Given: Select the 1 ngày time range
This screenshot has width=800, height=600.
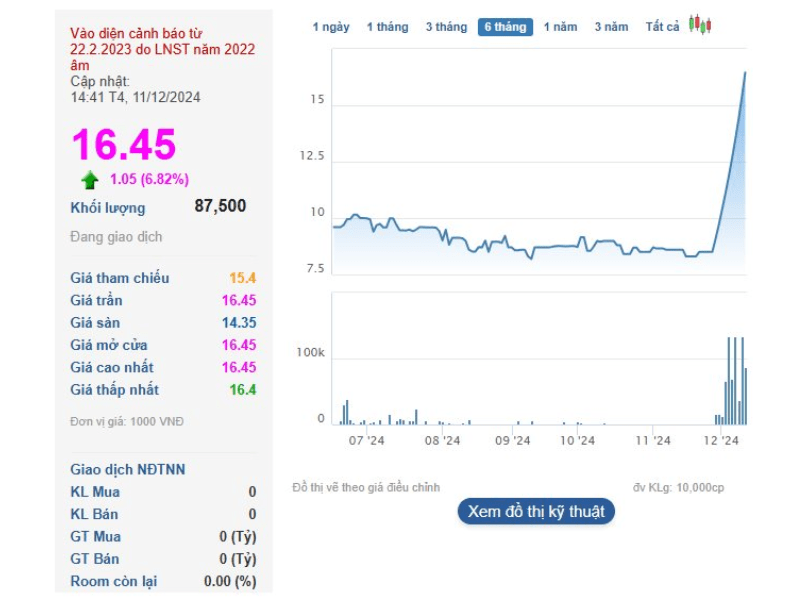Looking at the screenshot, I should click(x=331, y=27).
